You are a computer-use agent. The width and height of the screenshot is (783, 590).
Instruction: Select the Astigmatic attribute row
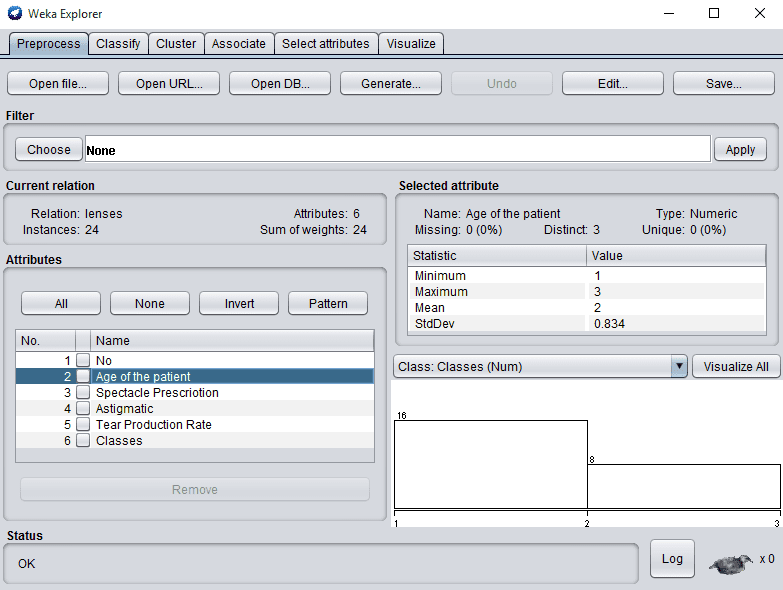click(x=195, y=408)
